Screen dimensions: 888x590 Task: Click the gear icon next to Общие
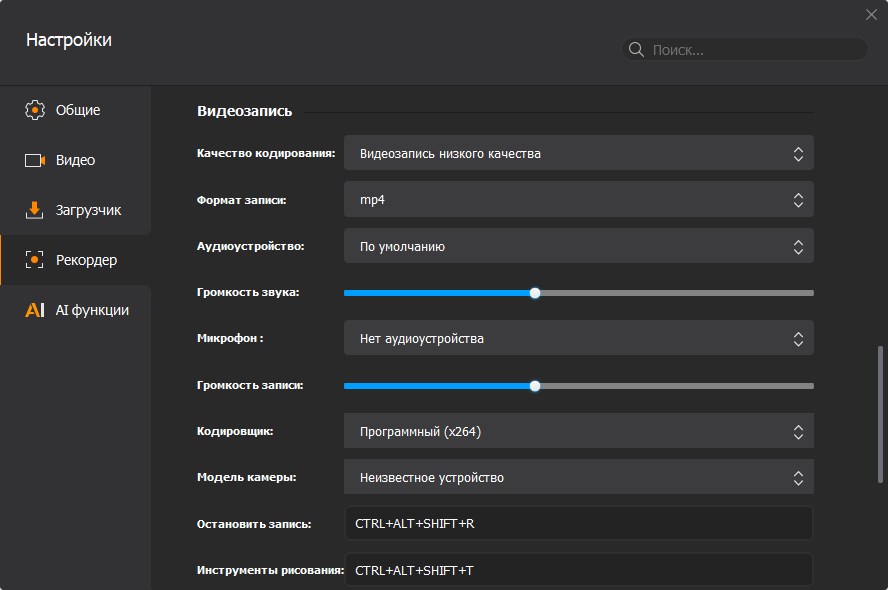click(x=35, y=110)
